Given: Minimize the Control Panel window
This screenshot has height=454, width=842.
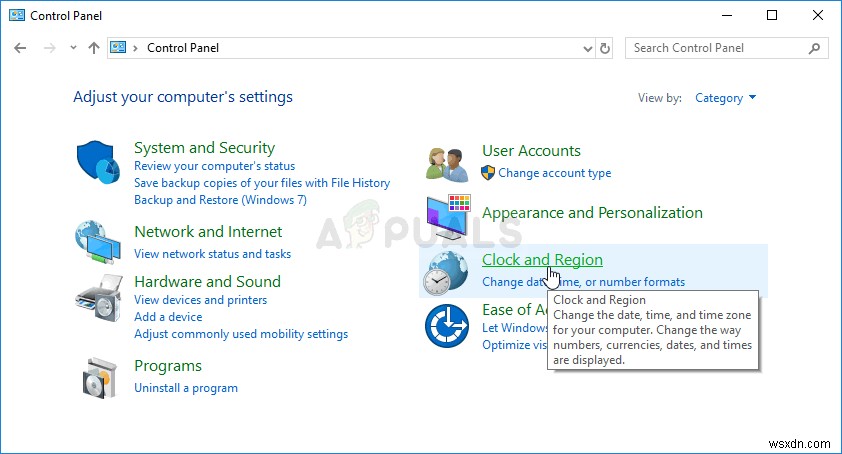Looking at the screenshot, I should (x=727, y=15).
